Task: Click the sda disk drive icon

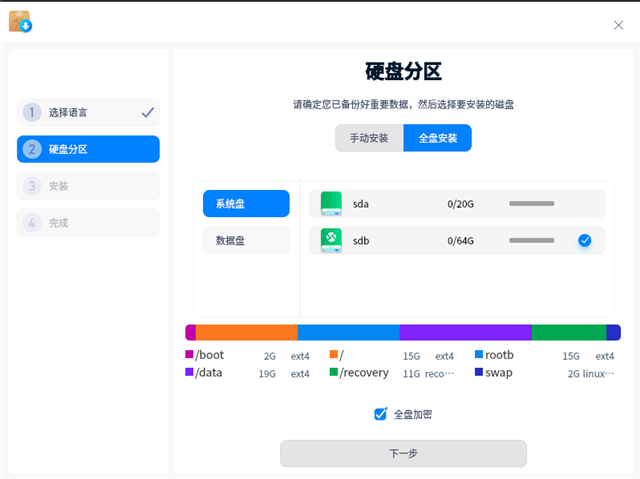Action: [x=331, y=204]
